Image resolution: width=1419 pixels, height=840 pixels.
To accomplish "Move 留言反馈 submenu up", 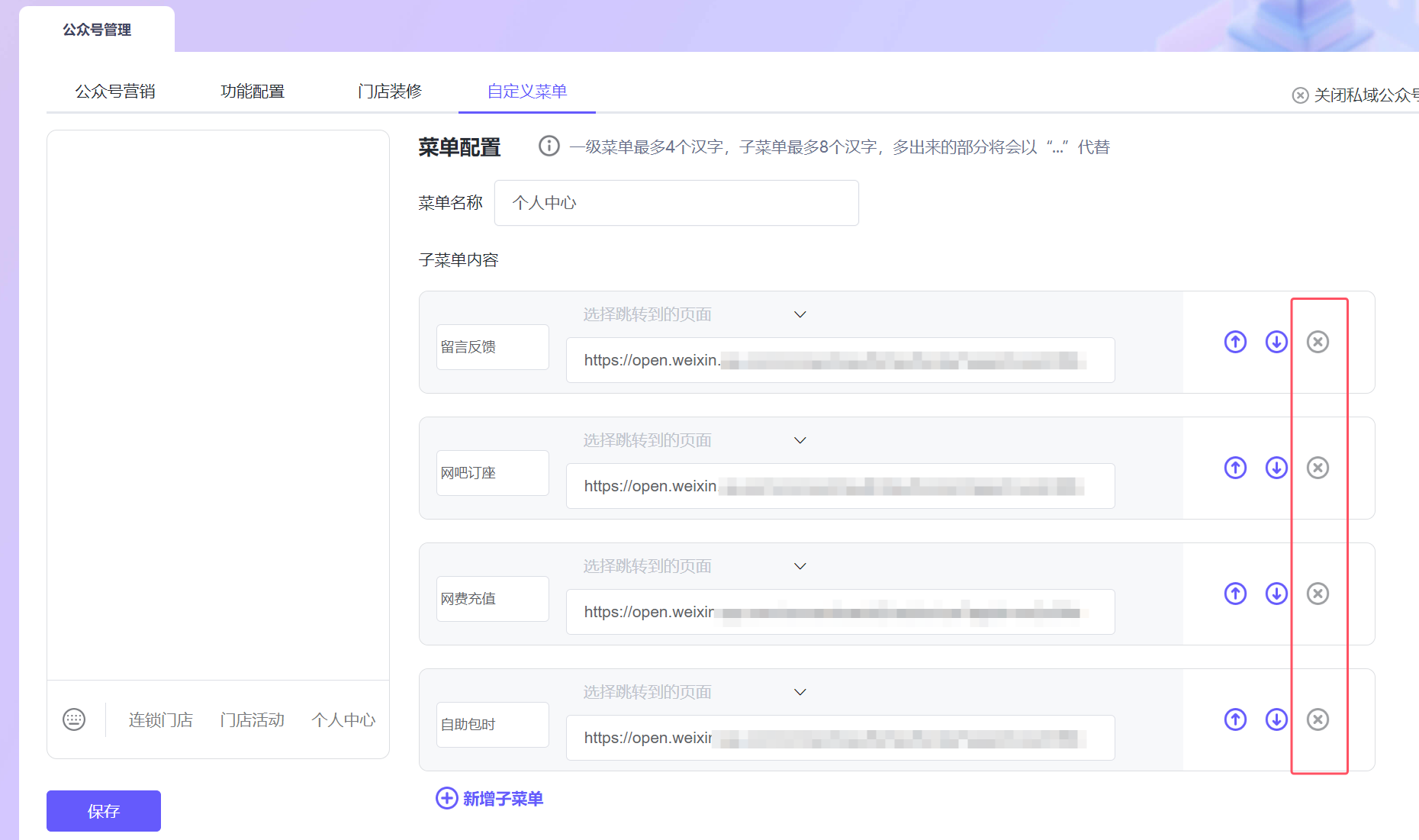I will 1235,342.
